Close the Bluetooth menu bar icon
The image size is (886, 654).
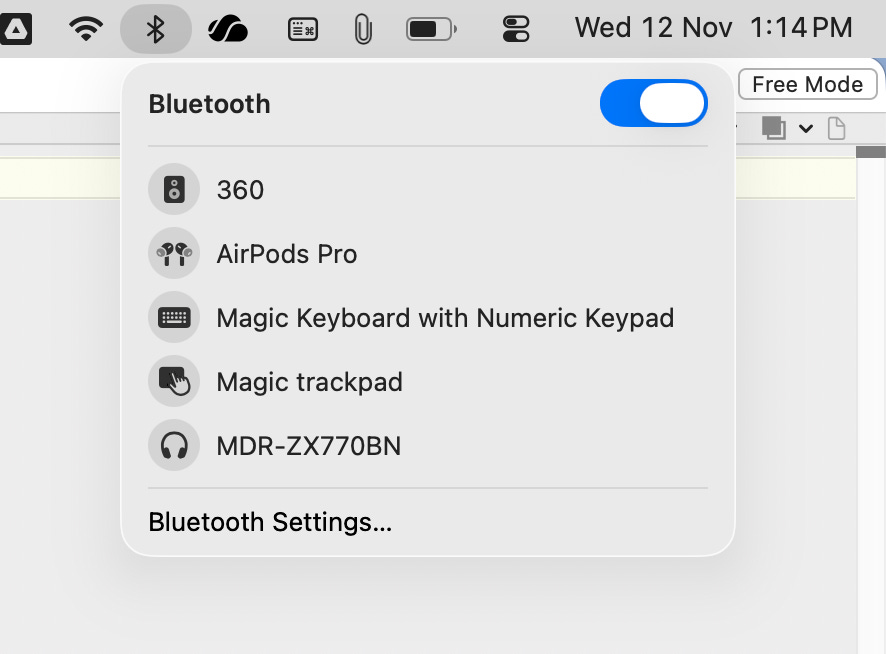pos(155,28)
